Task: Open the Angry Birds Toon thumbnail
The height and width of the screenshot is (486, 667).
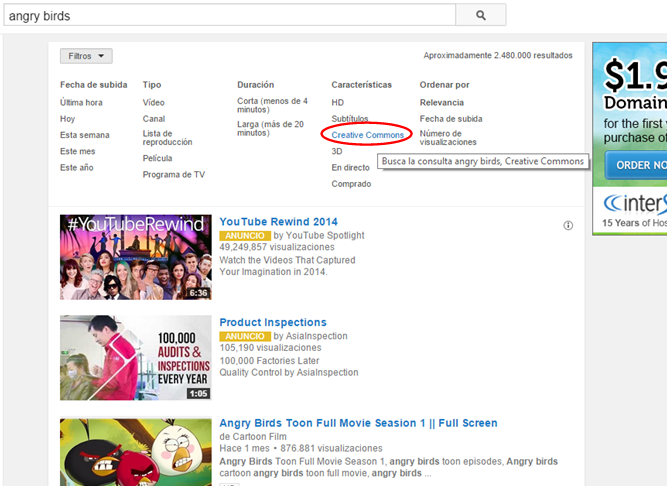Action: 136,452
